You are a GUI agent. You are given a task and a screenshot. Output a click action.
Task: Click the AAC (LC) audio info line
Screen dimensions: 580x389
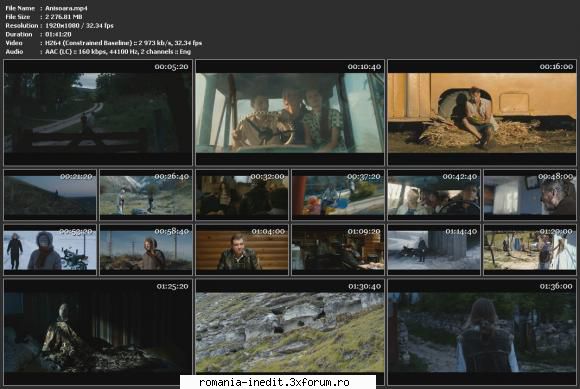[x=118, y=52]
